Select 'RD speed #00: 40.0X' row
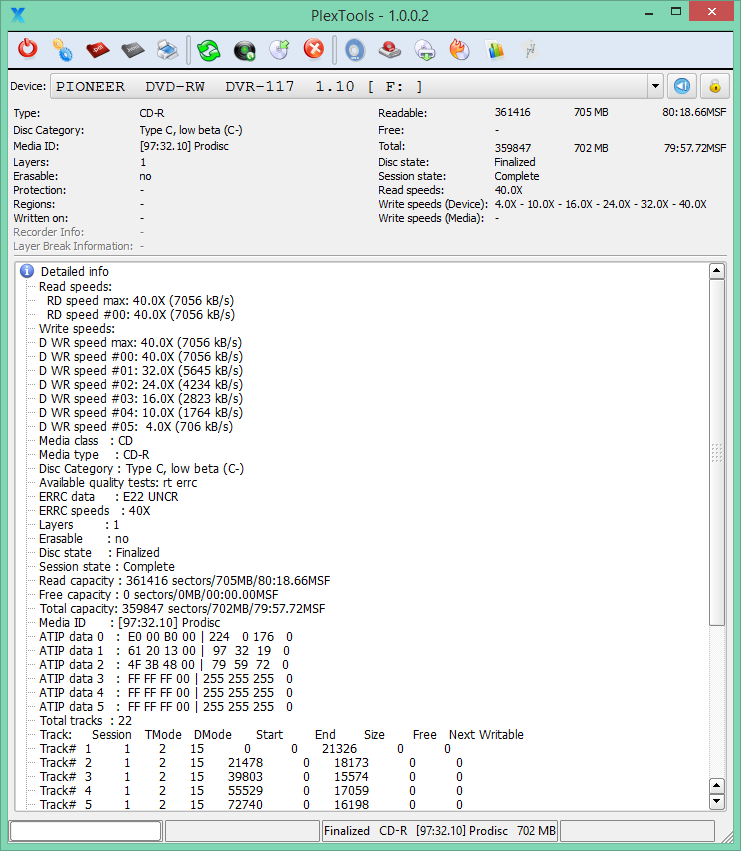741x851 pixels. [141, 315]
